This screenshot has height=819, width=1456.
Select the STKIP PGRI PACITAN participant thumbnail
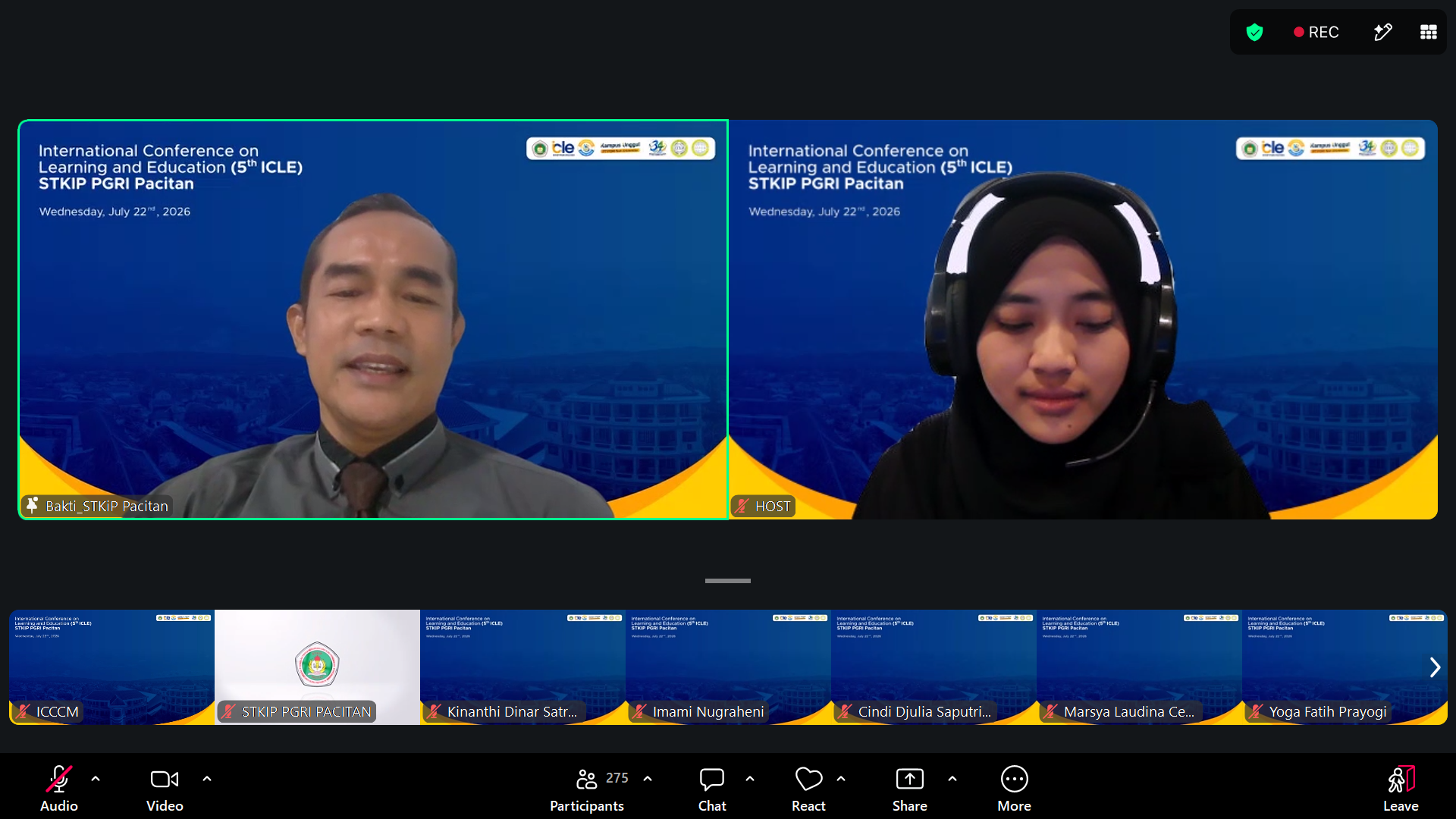317,667
